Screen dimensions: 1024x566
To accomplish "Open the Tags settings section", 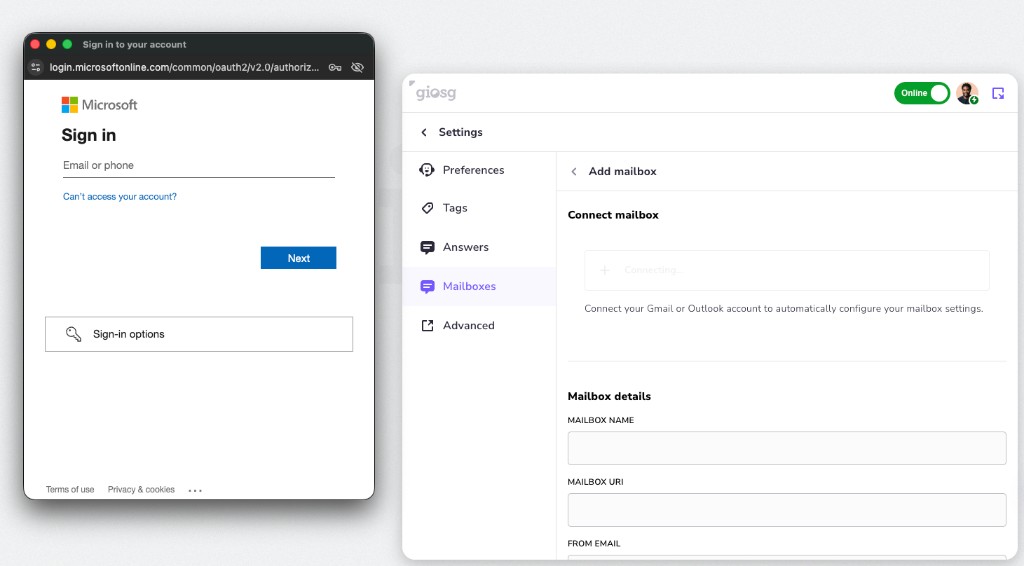I will point(479,208).
